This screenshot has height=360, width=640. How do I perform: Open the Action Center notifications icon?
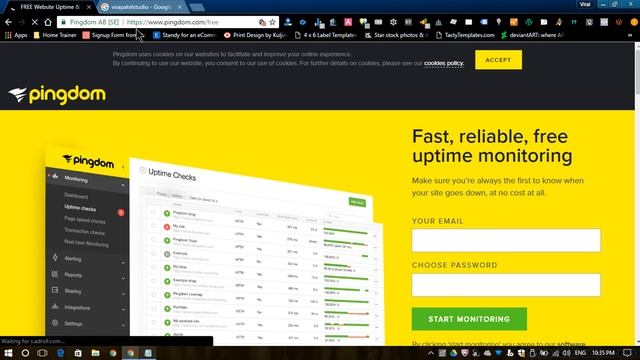pyautogui.click(x=627, y=353)
